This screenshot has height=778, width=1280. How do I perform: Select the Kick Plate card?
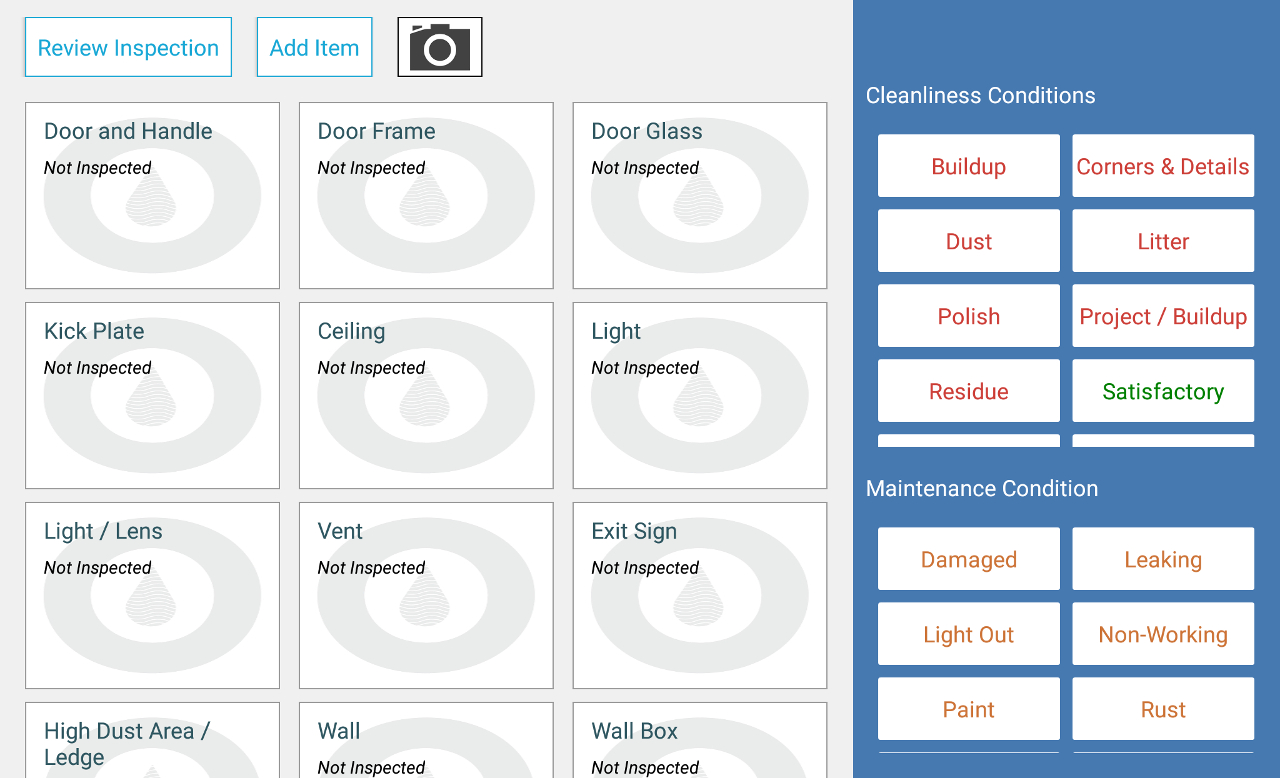coord(152,395)
